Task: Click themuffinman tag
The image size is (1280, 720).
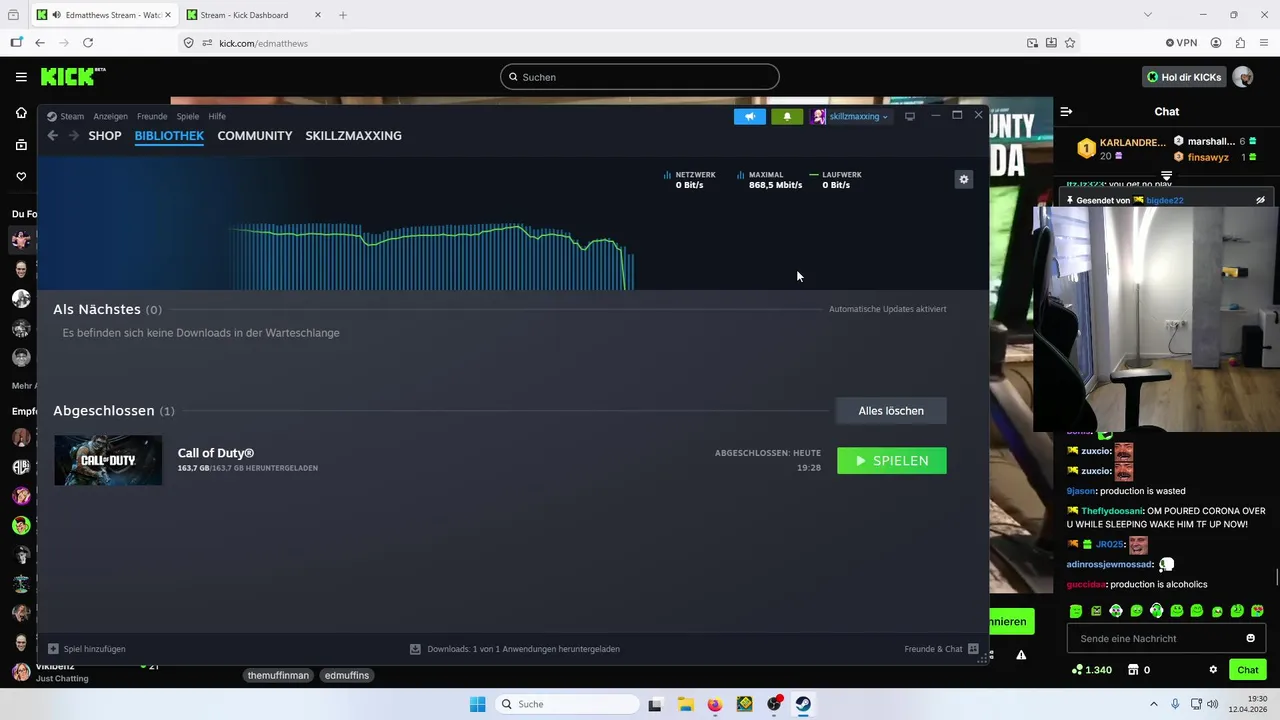Action: 278,675
